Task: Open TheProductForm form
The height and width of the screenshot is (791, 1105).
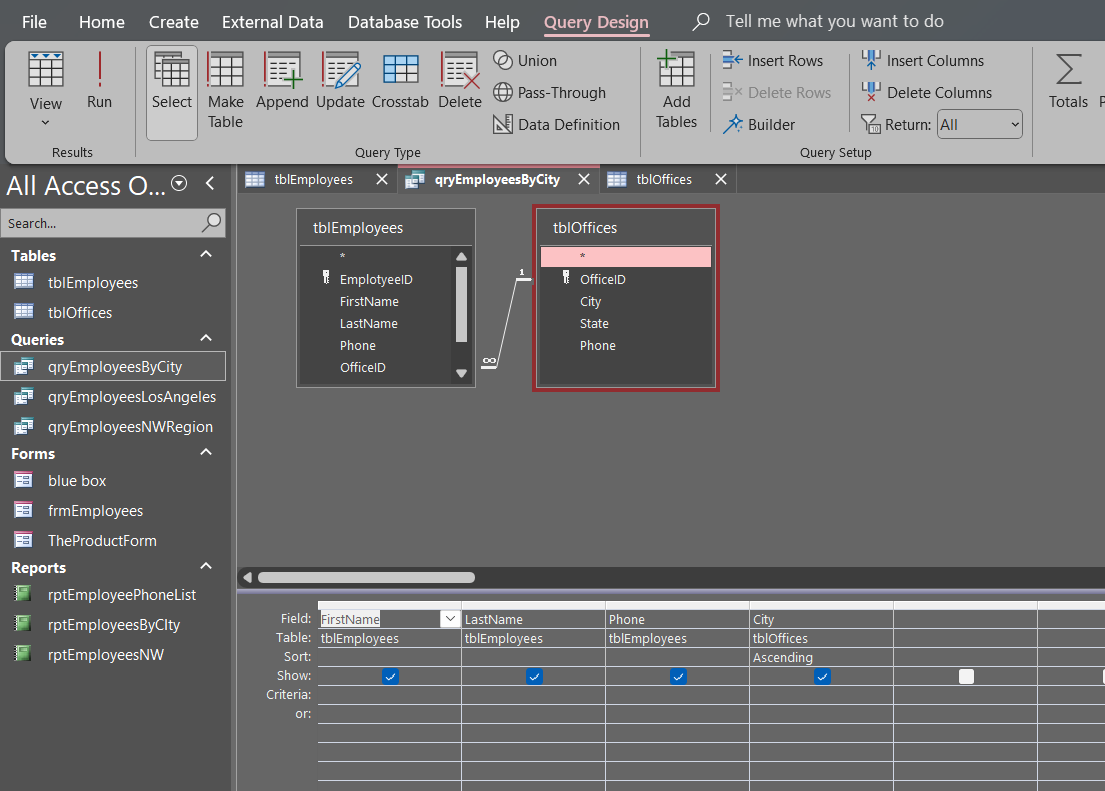Action: tap(102, 541)
